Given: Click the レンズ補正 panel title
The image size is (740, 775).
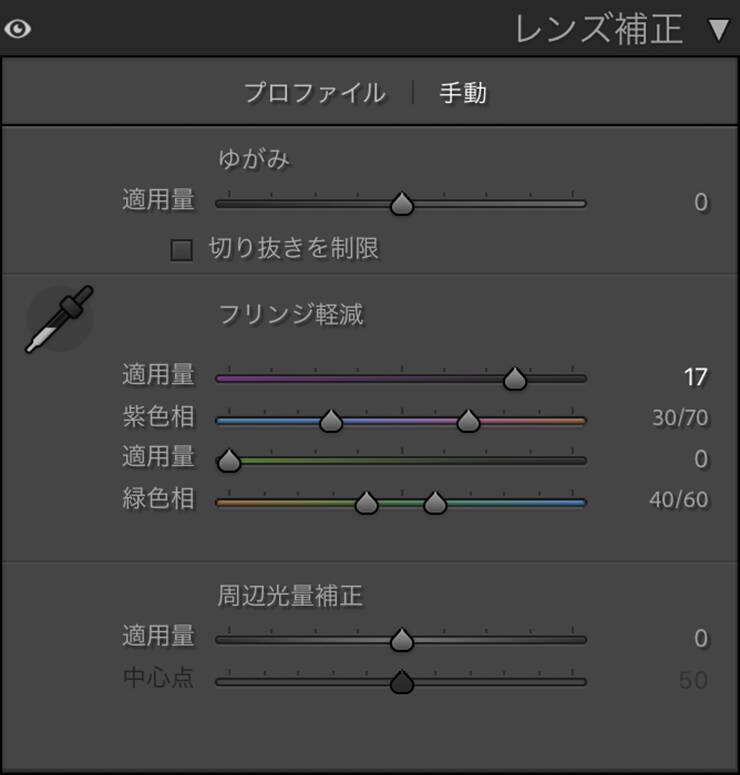Looking at the screenshot, I should tap(599, 29).
